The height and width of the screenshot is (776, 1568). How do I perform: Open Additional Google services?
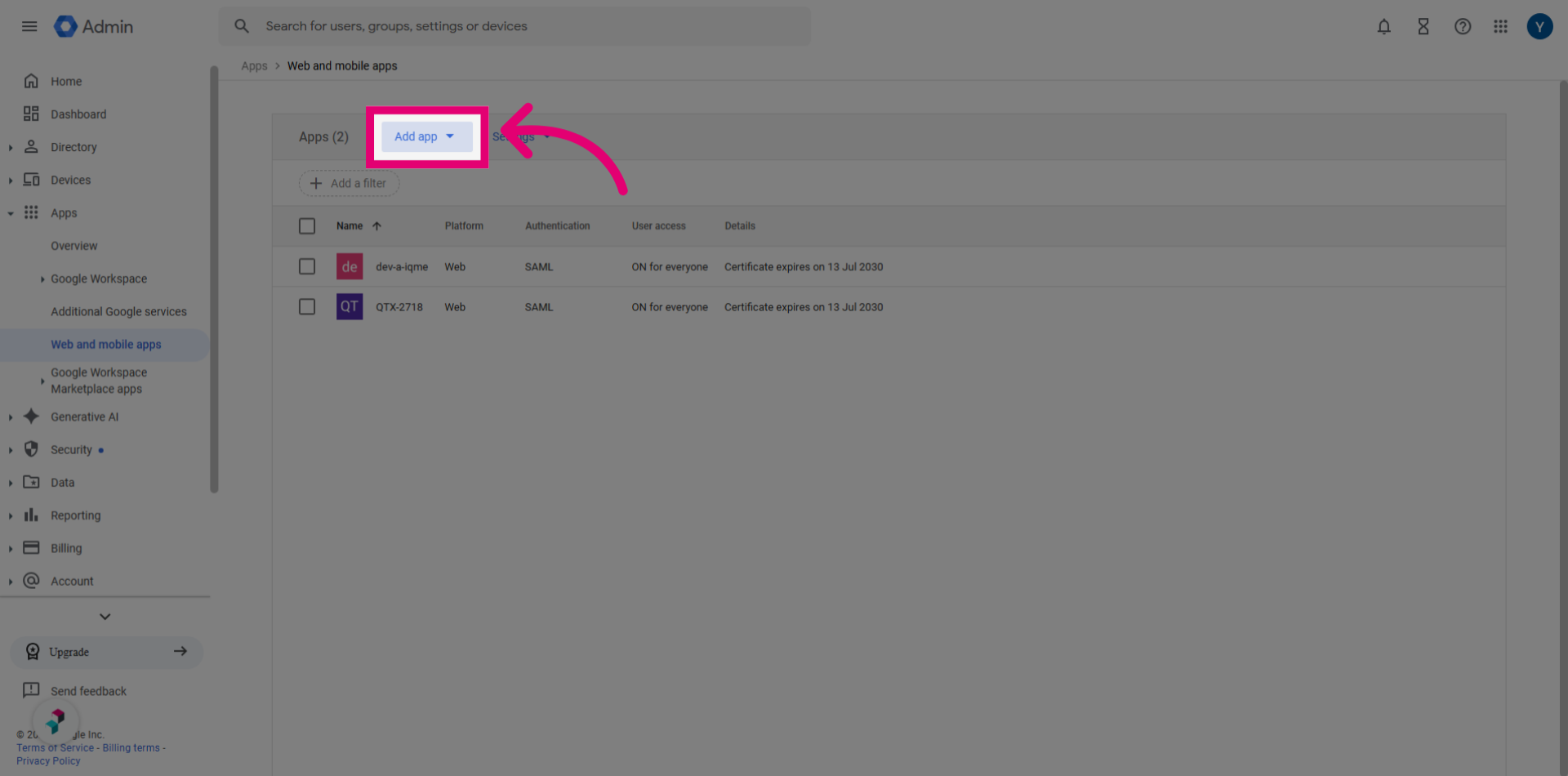(118, 311)
